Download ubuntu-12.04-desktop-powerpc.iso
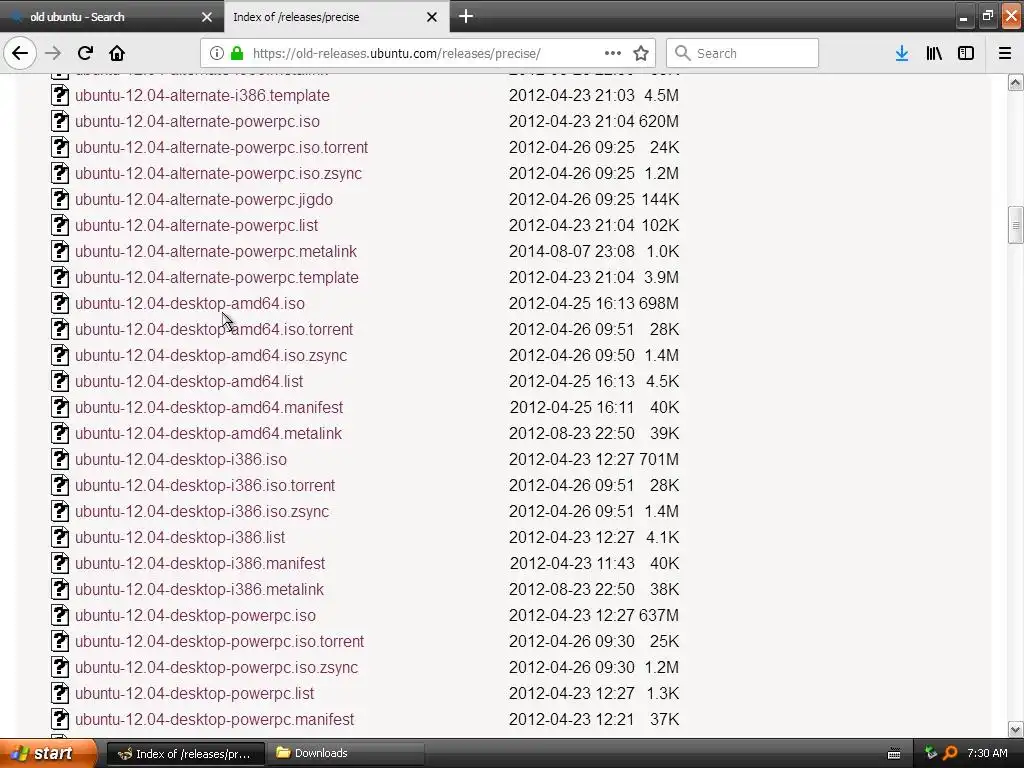The height and width of the screenshot is (768, 1024). click(x=195, y=616)
